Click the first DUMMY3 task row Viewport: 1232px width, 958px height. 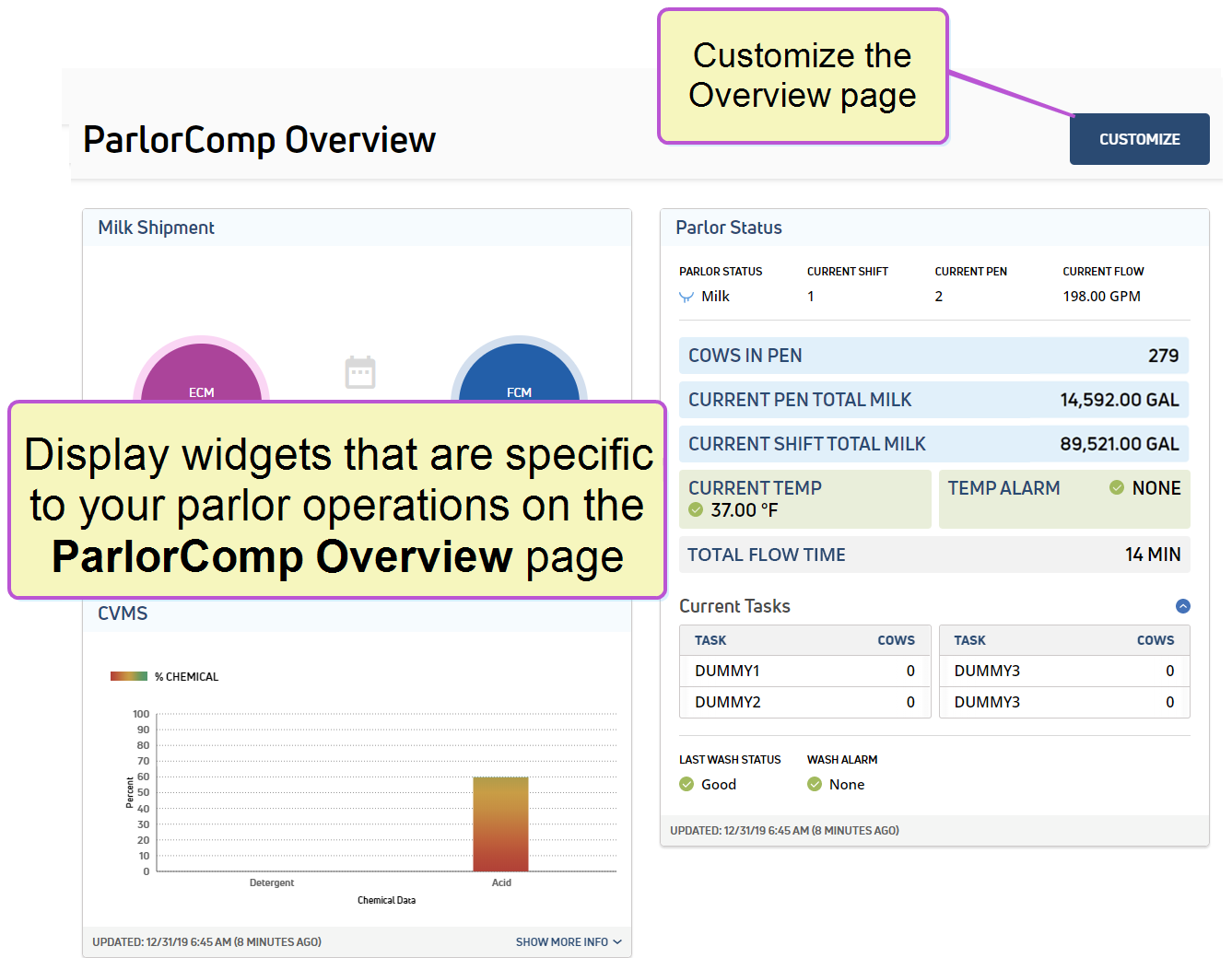point(1064,671)
